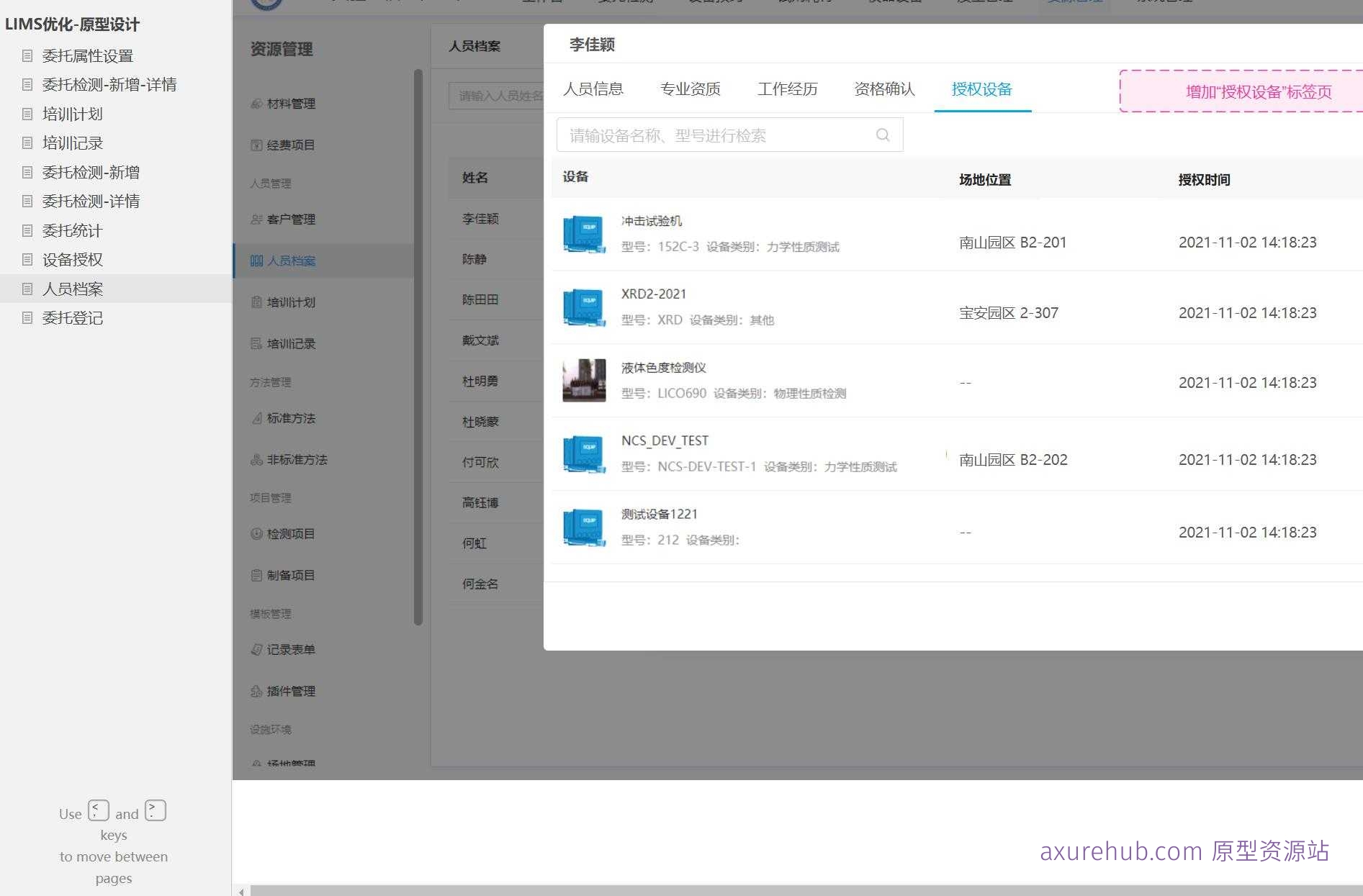
Task: Click 戴文斌 in the name list
Action: [x=480, y=340]
